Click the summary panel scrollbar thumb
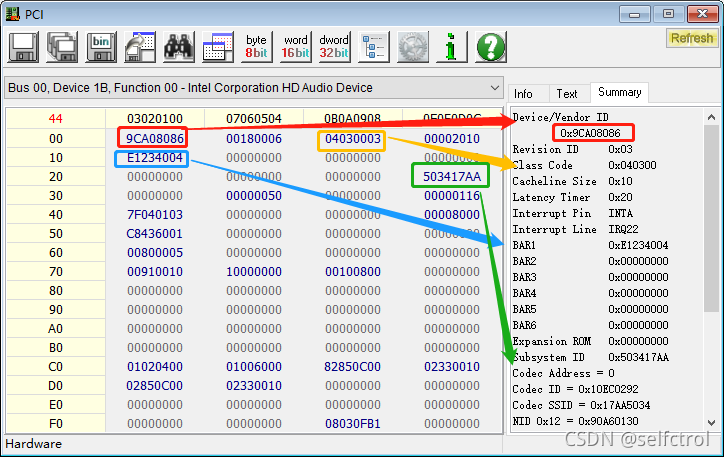 711,218
